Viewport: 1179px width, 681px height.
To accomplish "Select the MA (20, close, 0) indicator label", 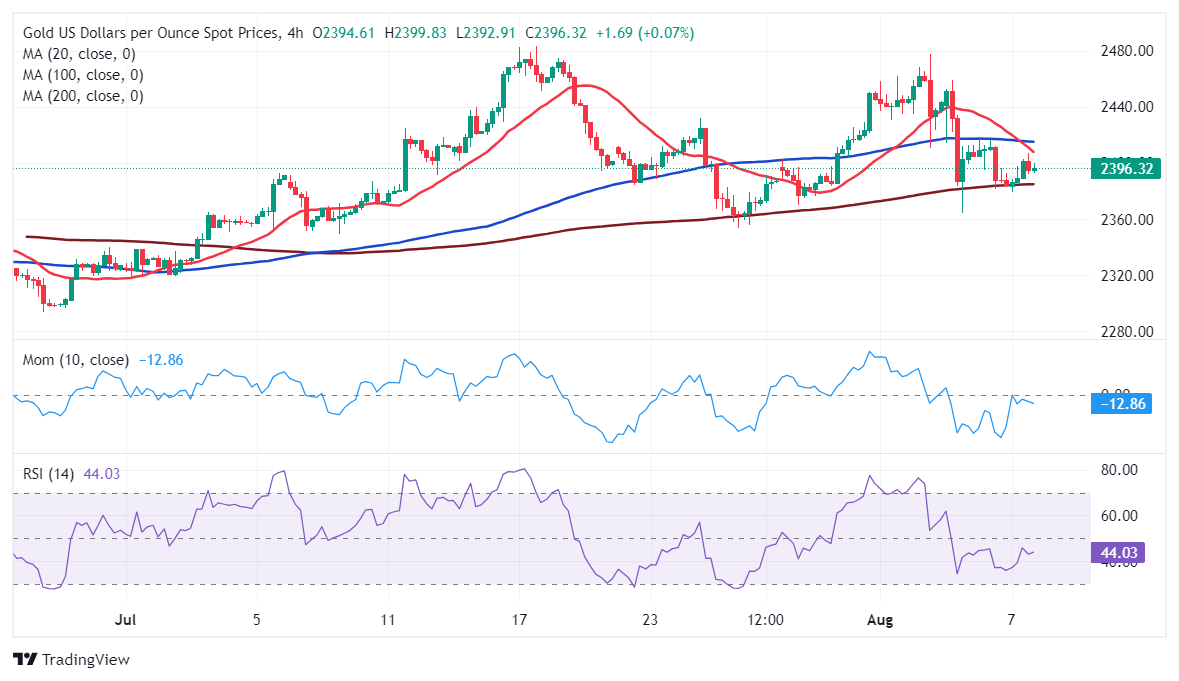I will 79,54.
